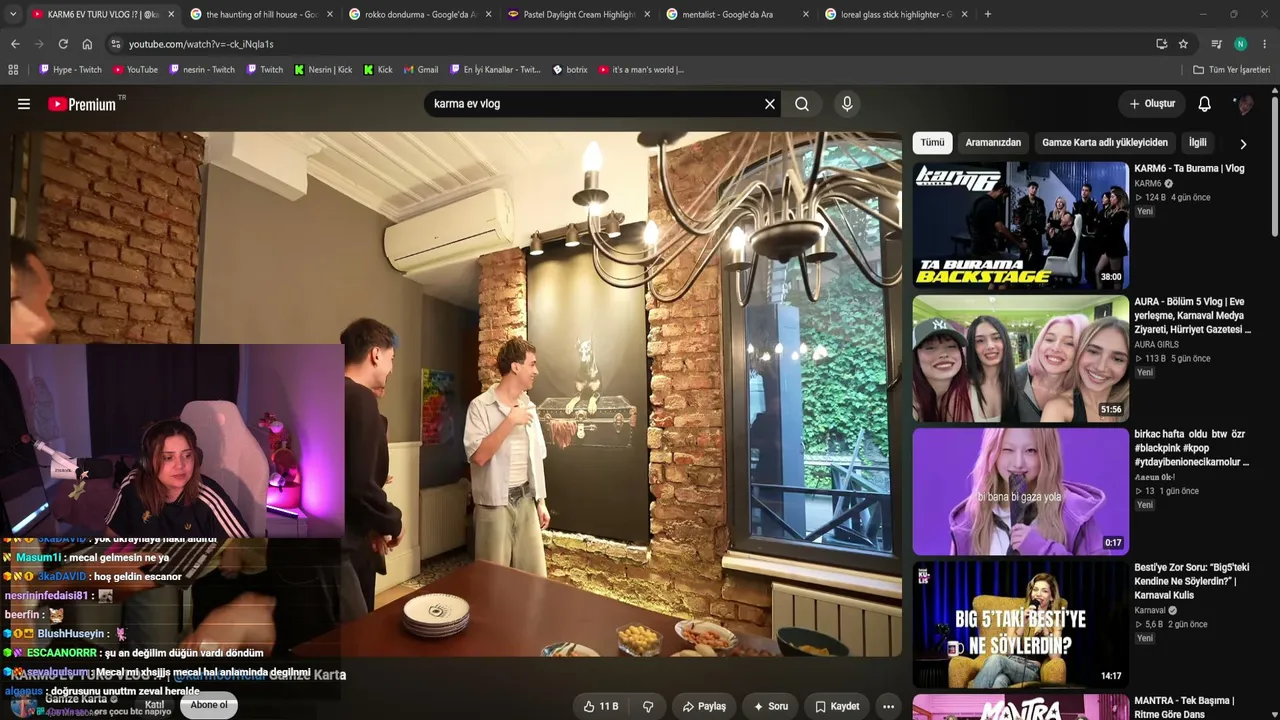Open 'TA BURAMA BACKSTAGE' video thumbnail

click(x=1020, y=225)
